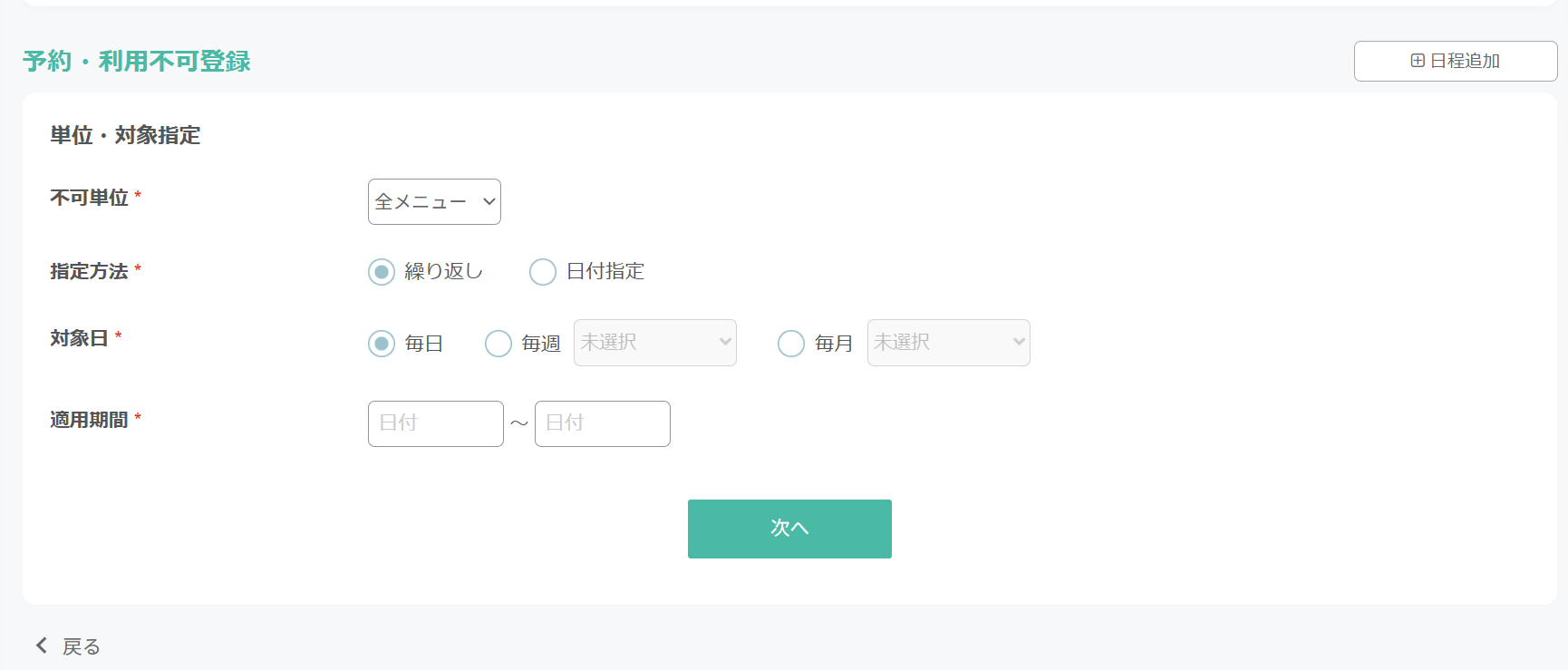Screen dimensions: 1568x670
Task: Click the 対象日 field label
Action: click(x=79, y=338)
